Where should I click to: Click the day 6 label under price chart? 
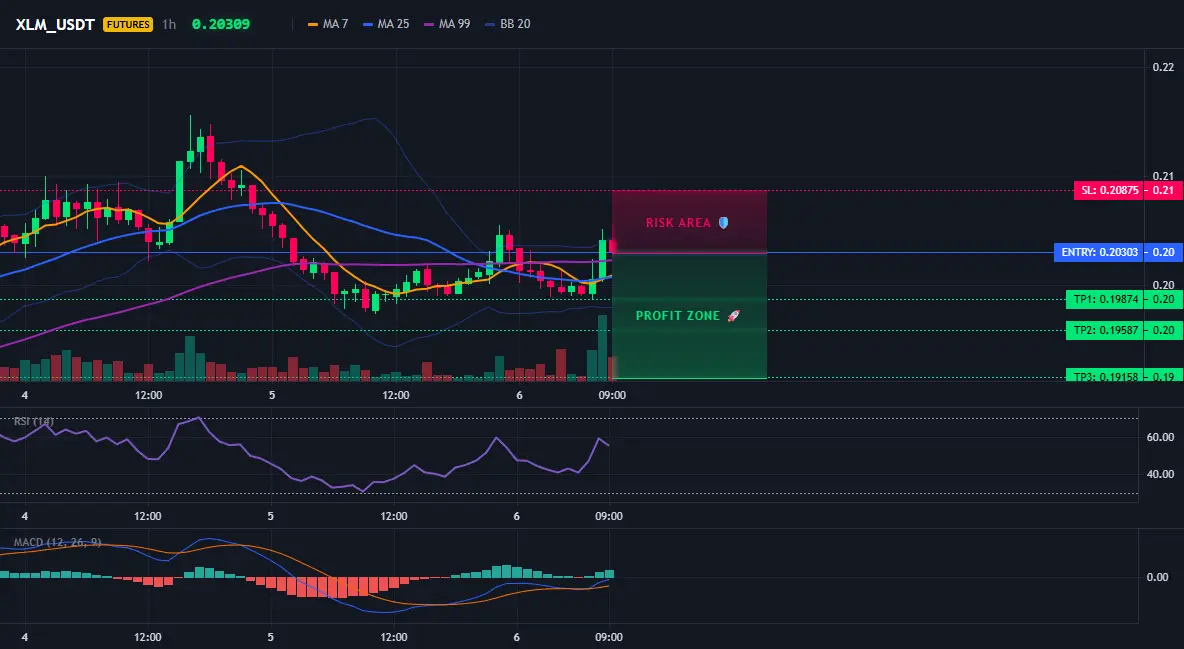point(519,395)
